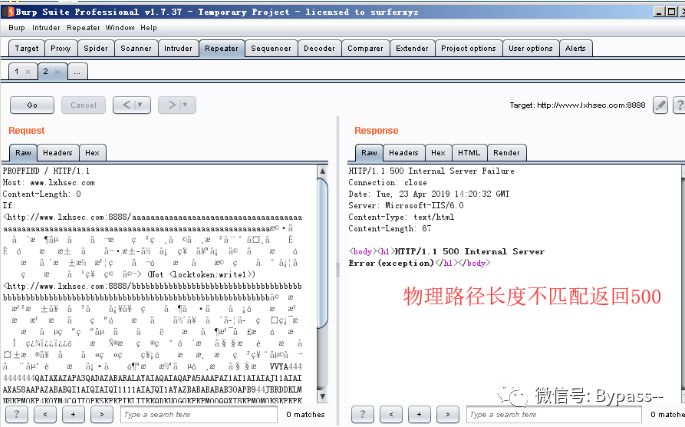Click 'Server: Microsoft-IIS/6.0' in response
685x427 pixels.
coord(406,205)
